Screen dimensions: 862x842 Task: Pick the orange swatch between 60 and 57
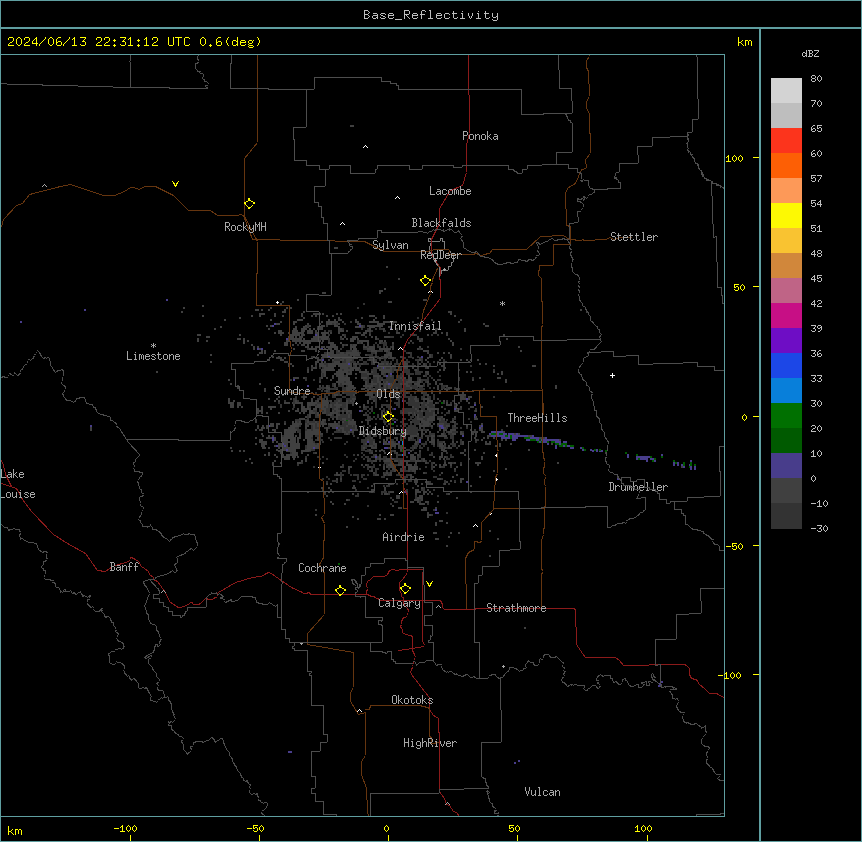786,165
